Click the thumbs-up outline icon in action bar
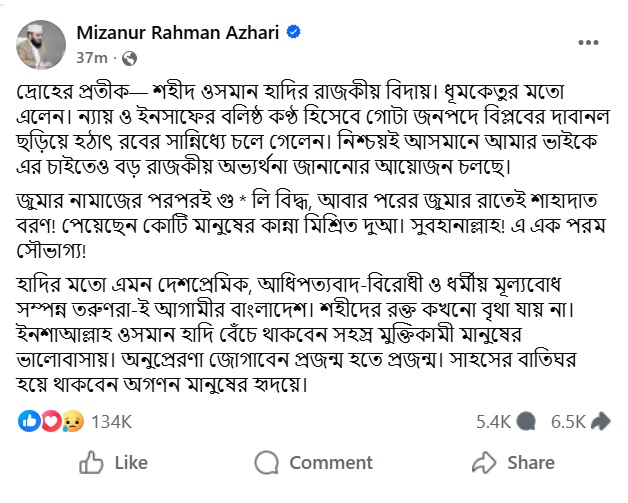 90,463
